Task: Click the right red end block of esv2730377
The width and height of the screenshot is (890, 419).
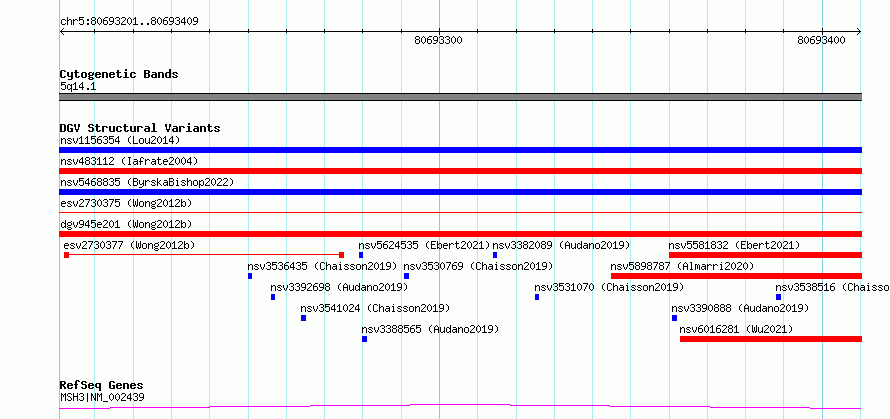Action: [341, 255]
